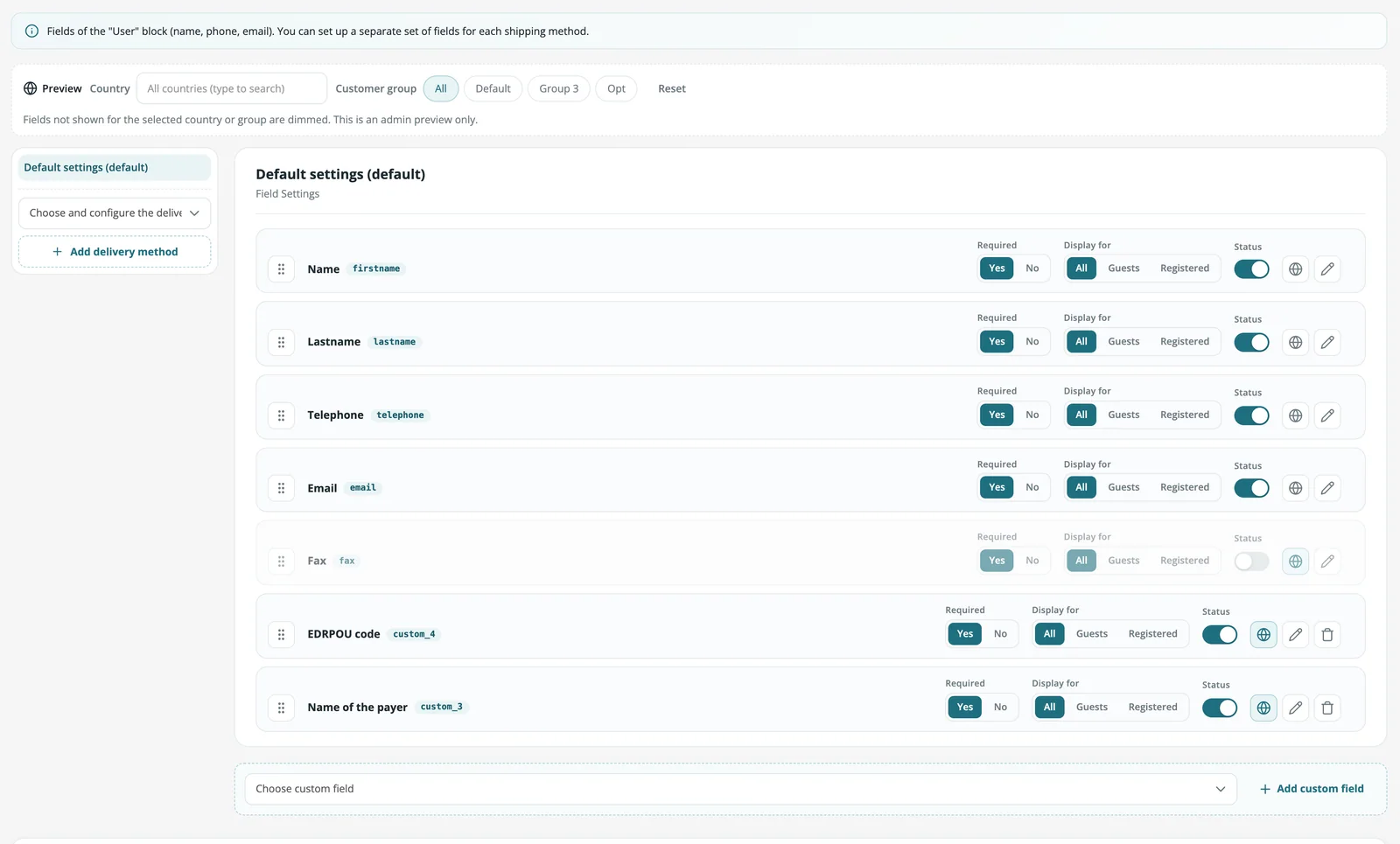Click drag handle of Name field row
The height and width of the screenshot is (844, 1400).
point(281,269)
